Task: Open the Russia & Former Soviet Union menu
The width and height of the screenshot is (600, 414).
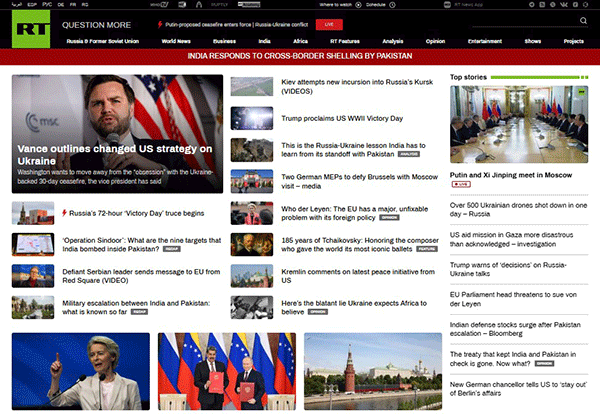Action: tap(103, 41)
